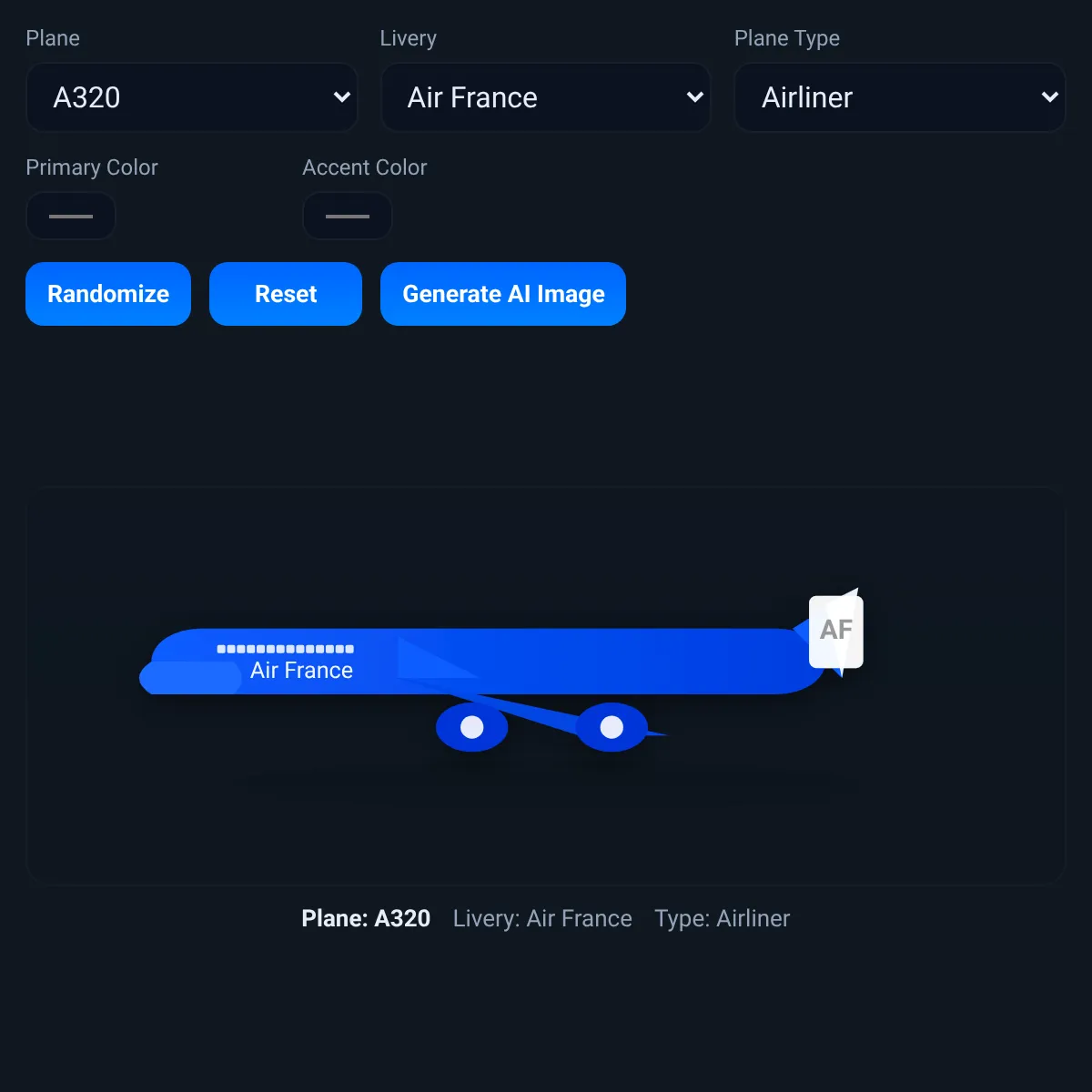Open the Plane dropdown showing A320
The width and height of the screenshot is (1092, 1092).
tap(192, 97)
